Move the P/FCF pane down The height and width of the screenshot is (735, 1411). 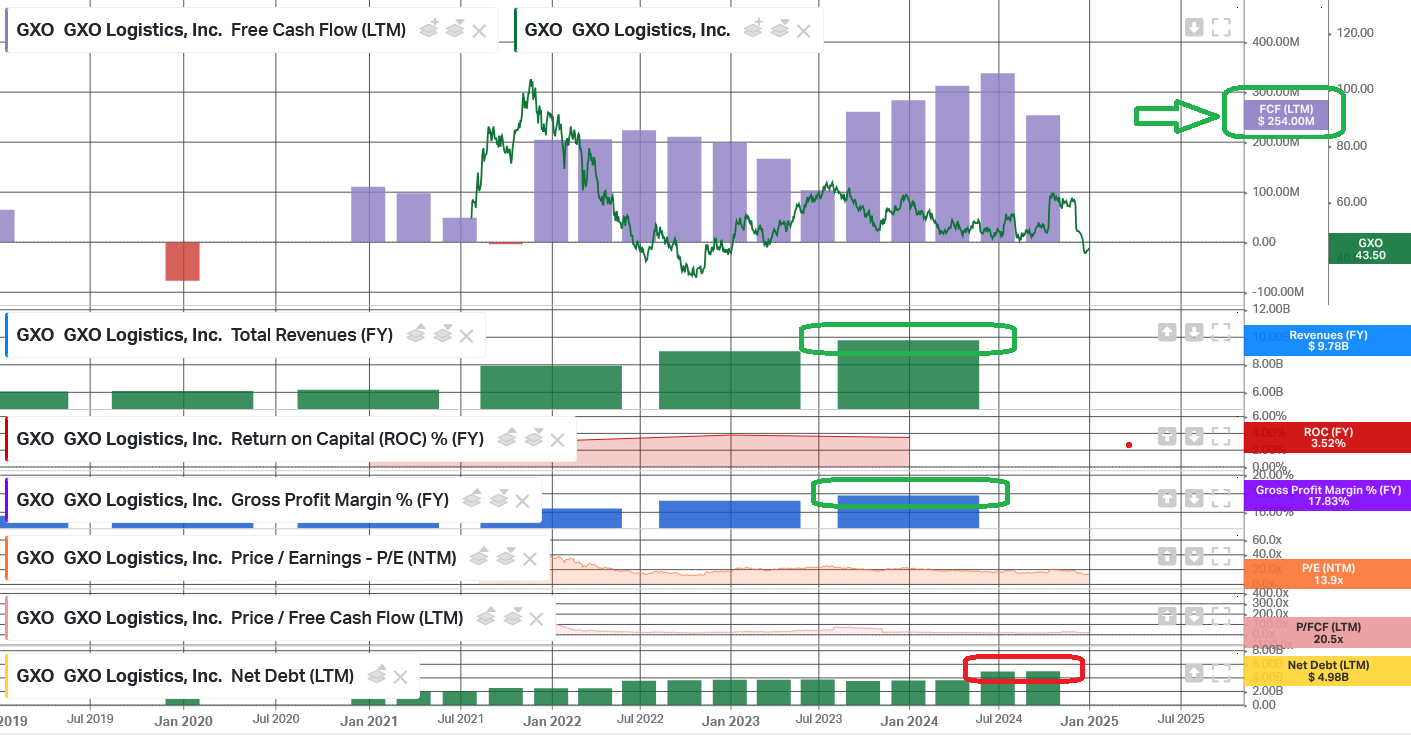[1194, 614]
